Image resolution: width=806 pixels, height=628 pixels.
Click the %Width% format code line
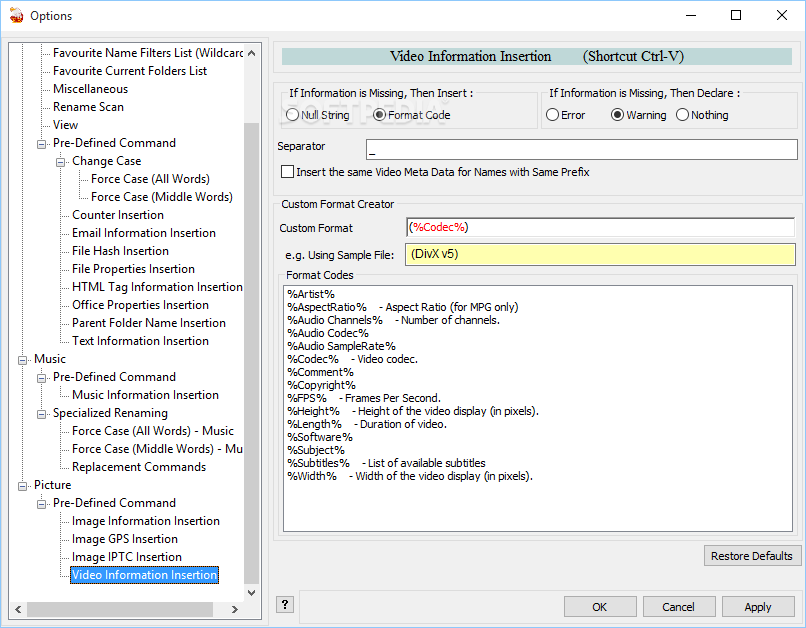point(410,476)
